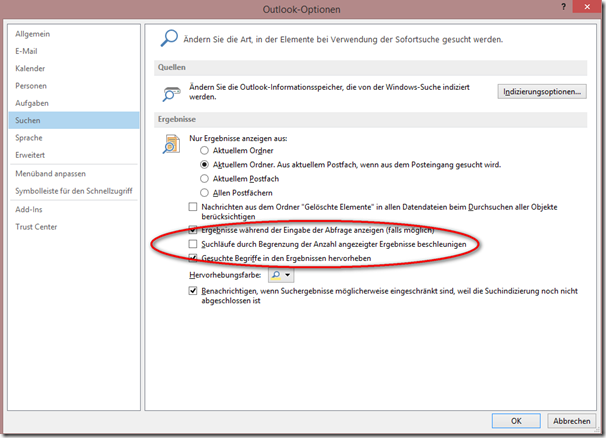This screenshot has width=606, height=438.
Task: Enable including Gelöschte Elemente messages checkbox
Action: coord(192,207)
